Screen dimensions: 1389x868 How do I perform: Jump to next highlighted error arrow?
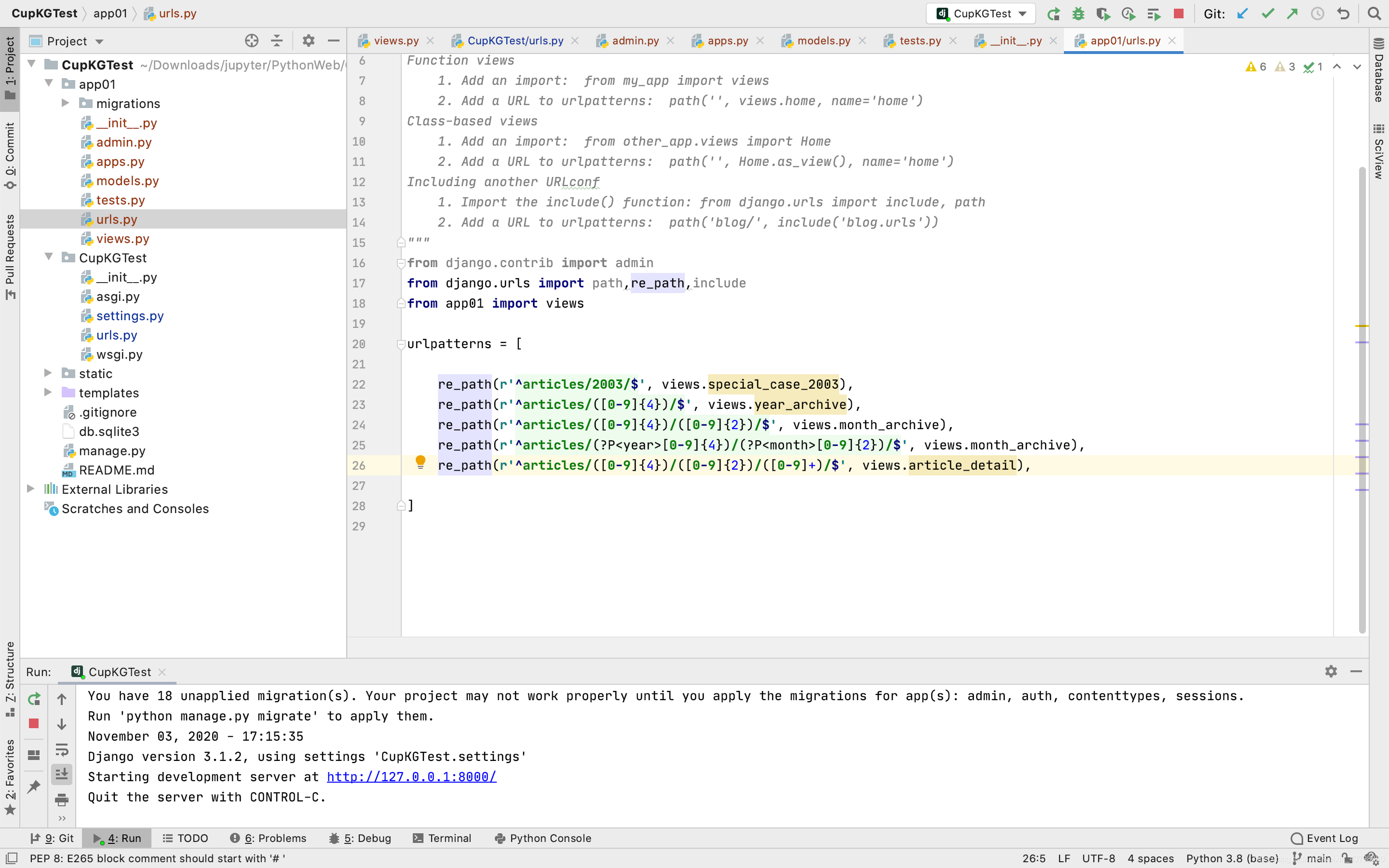[1357, 67]
